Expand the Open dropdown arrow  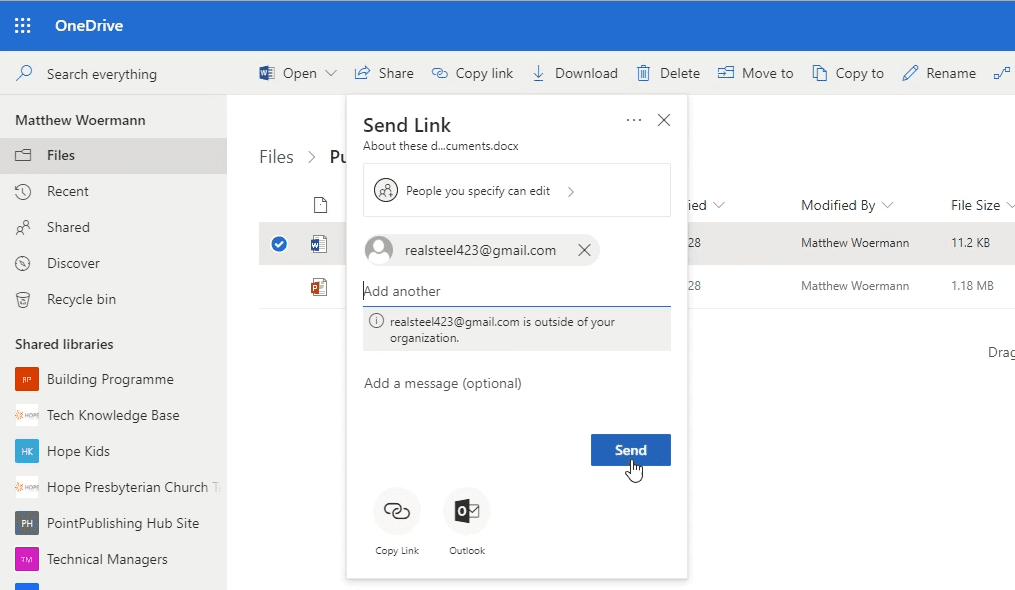coord(331,73)
